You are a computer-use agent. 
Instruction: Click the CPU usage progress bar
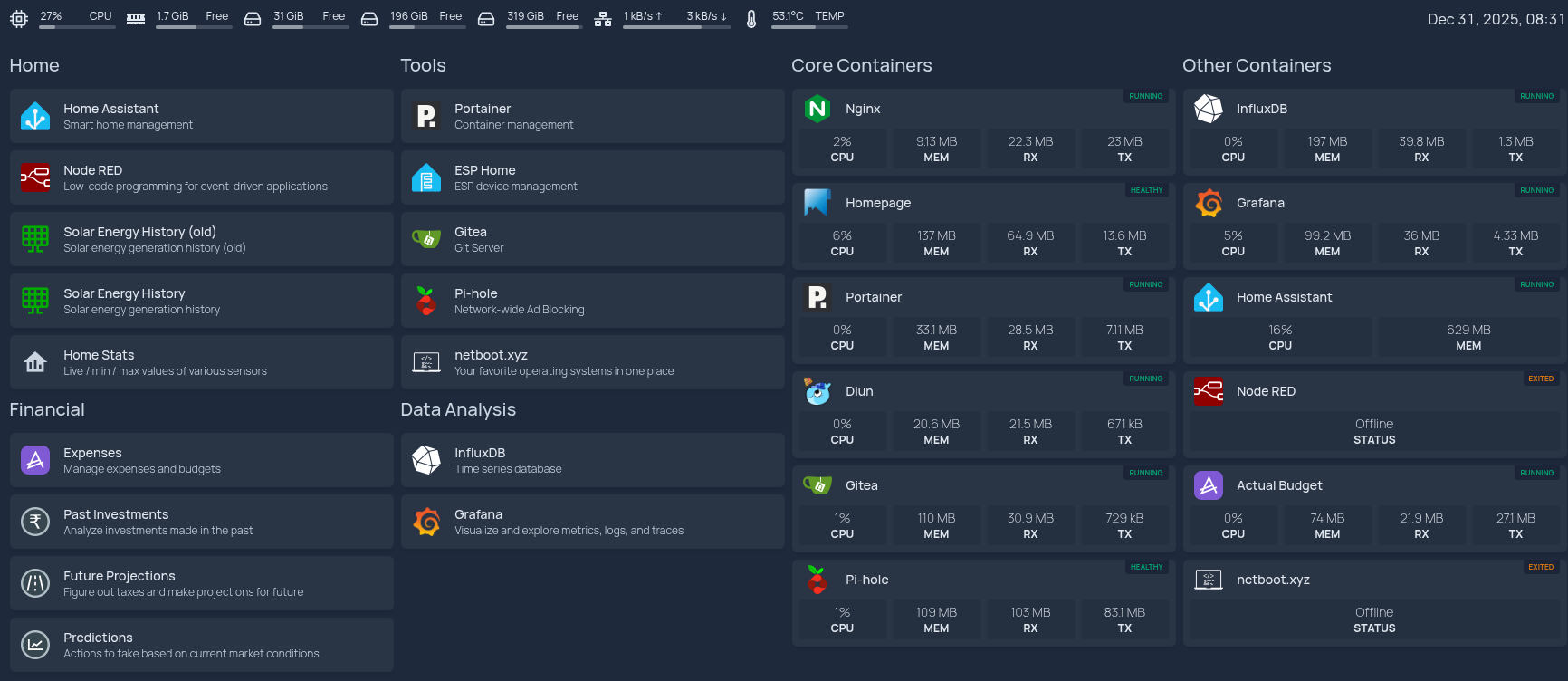tap(77, 27)
